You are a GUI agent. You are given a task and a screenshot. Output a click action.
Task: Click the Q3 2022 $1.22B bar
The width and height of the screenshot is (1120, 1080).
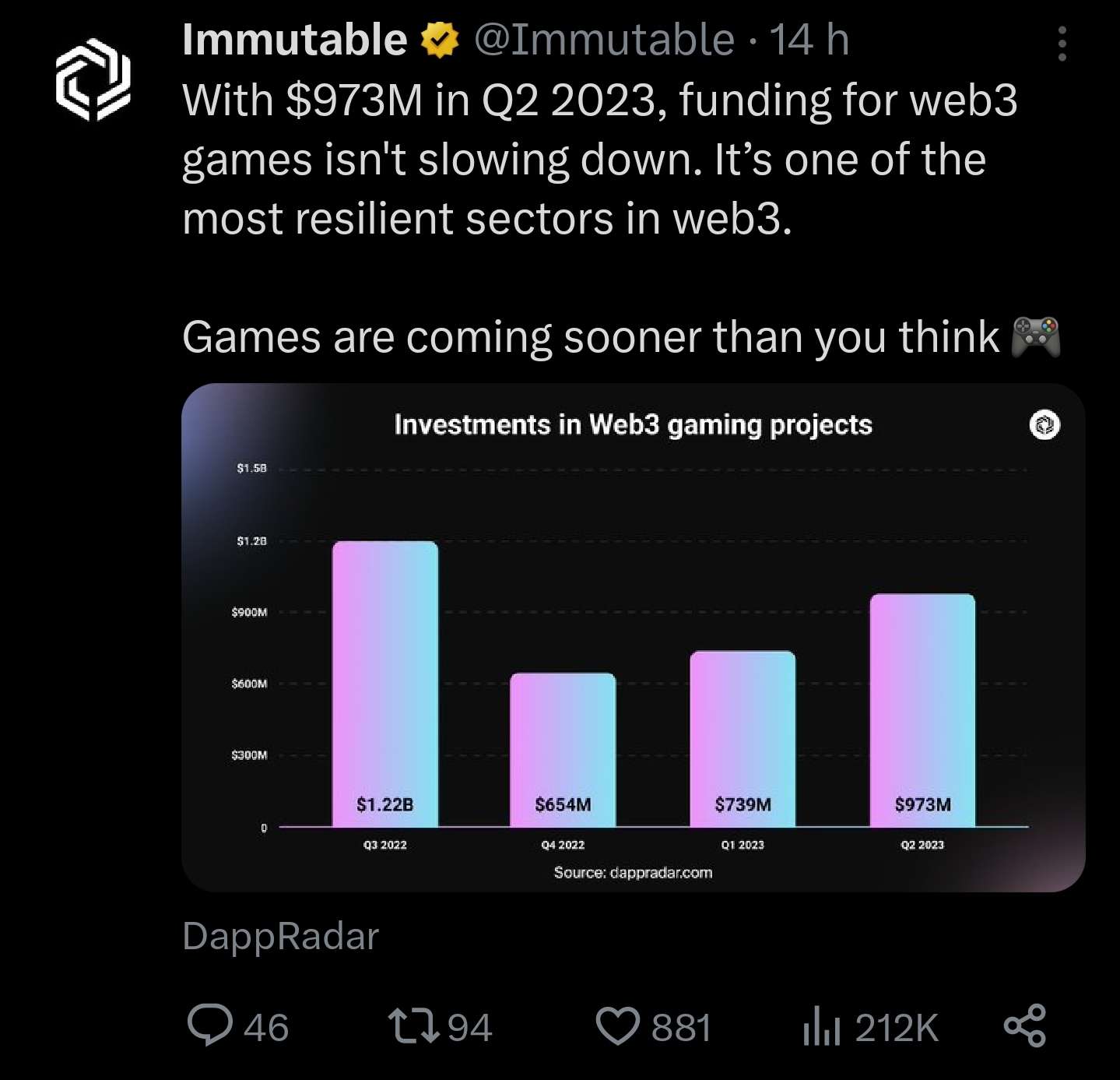[x=384, y=684]
